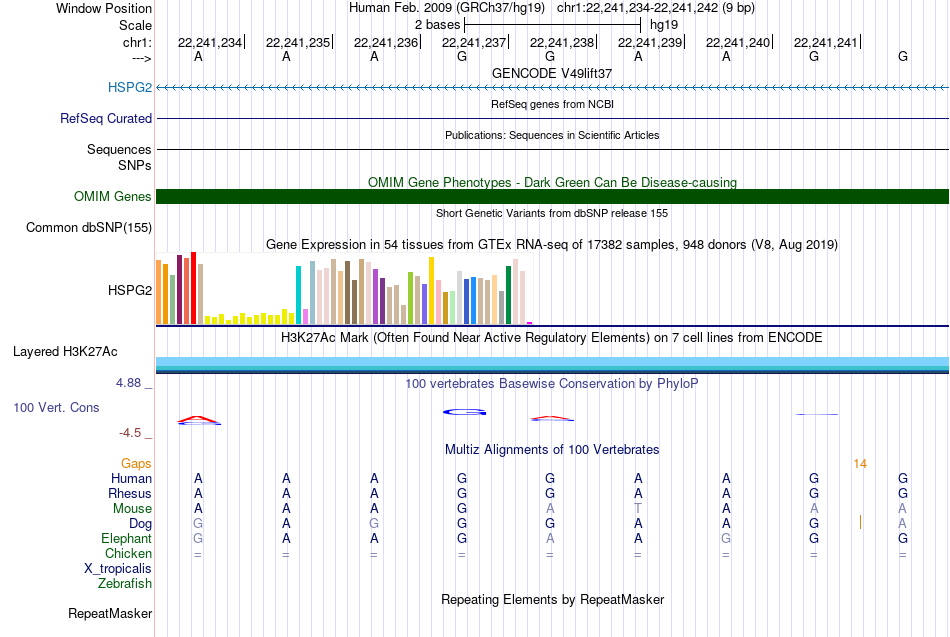Viewport: 950px width, 637px height.
Task: Click the H3K27Ac Mark ENCODE track title
Action: pyautogui.click(x=552, y=338)
